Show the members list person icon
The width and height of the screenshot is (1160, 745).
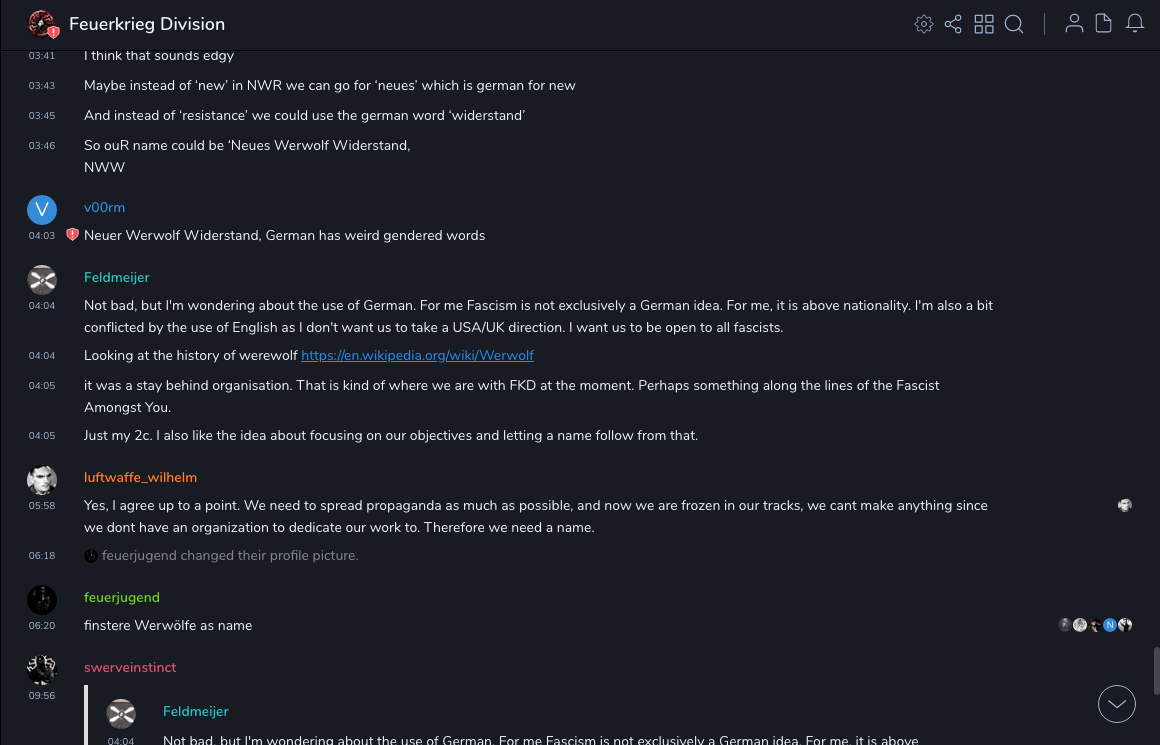click(1074, 24)
